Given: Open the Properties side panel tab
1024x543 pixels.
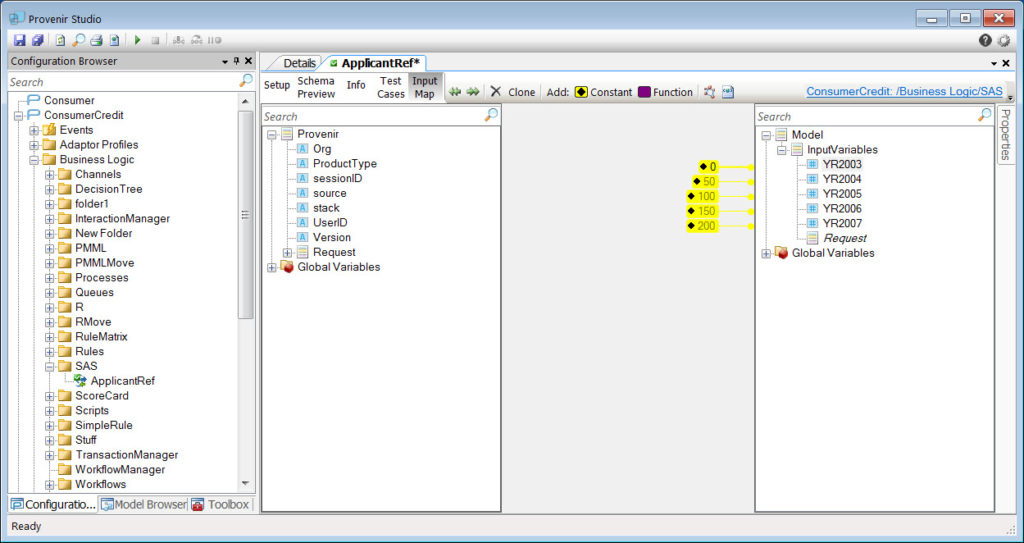Looking at the screenshot, I should [1005, 135].
